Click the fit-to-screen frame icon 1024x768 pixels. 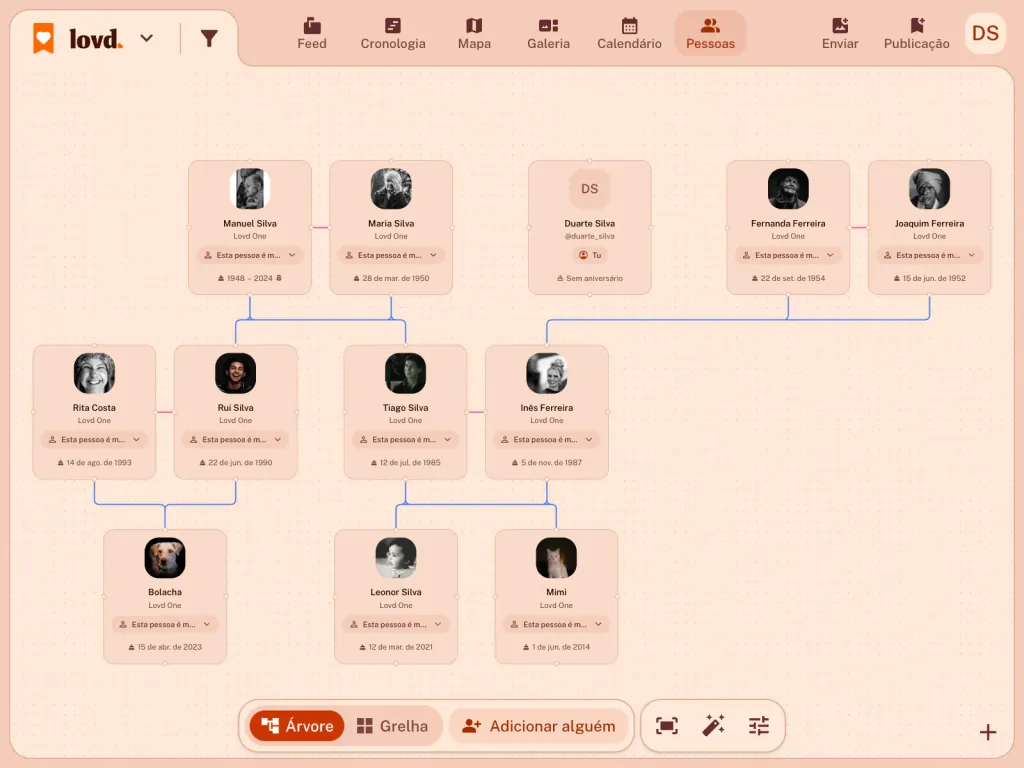667,726
